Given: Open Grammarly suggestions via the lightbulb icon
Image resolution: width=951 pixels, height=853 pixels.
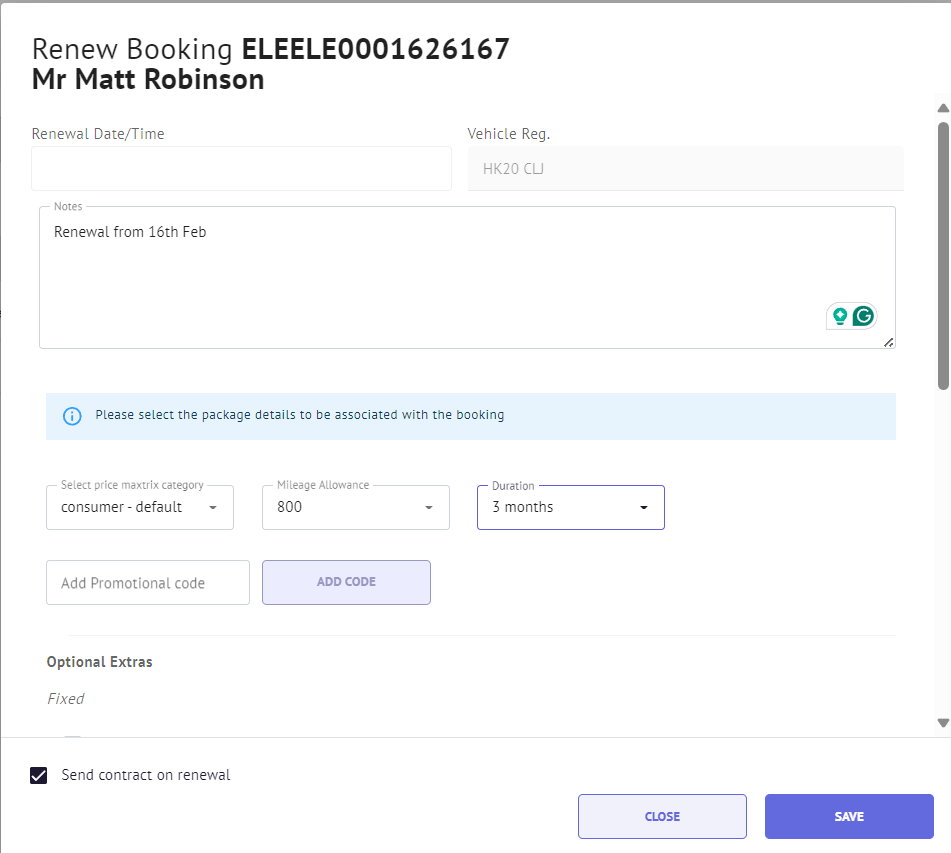Looking at the screenshot, I should point(838,315).
